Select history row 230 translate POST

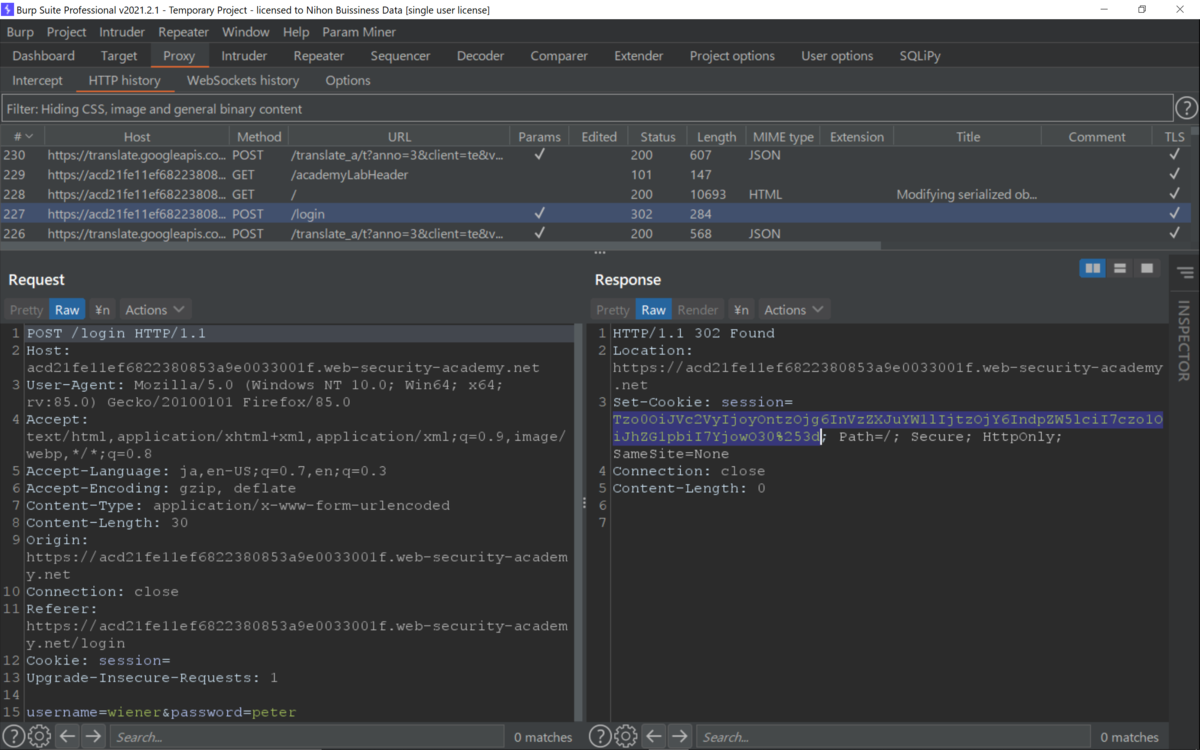click(596, 155)
